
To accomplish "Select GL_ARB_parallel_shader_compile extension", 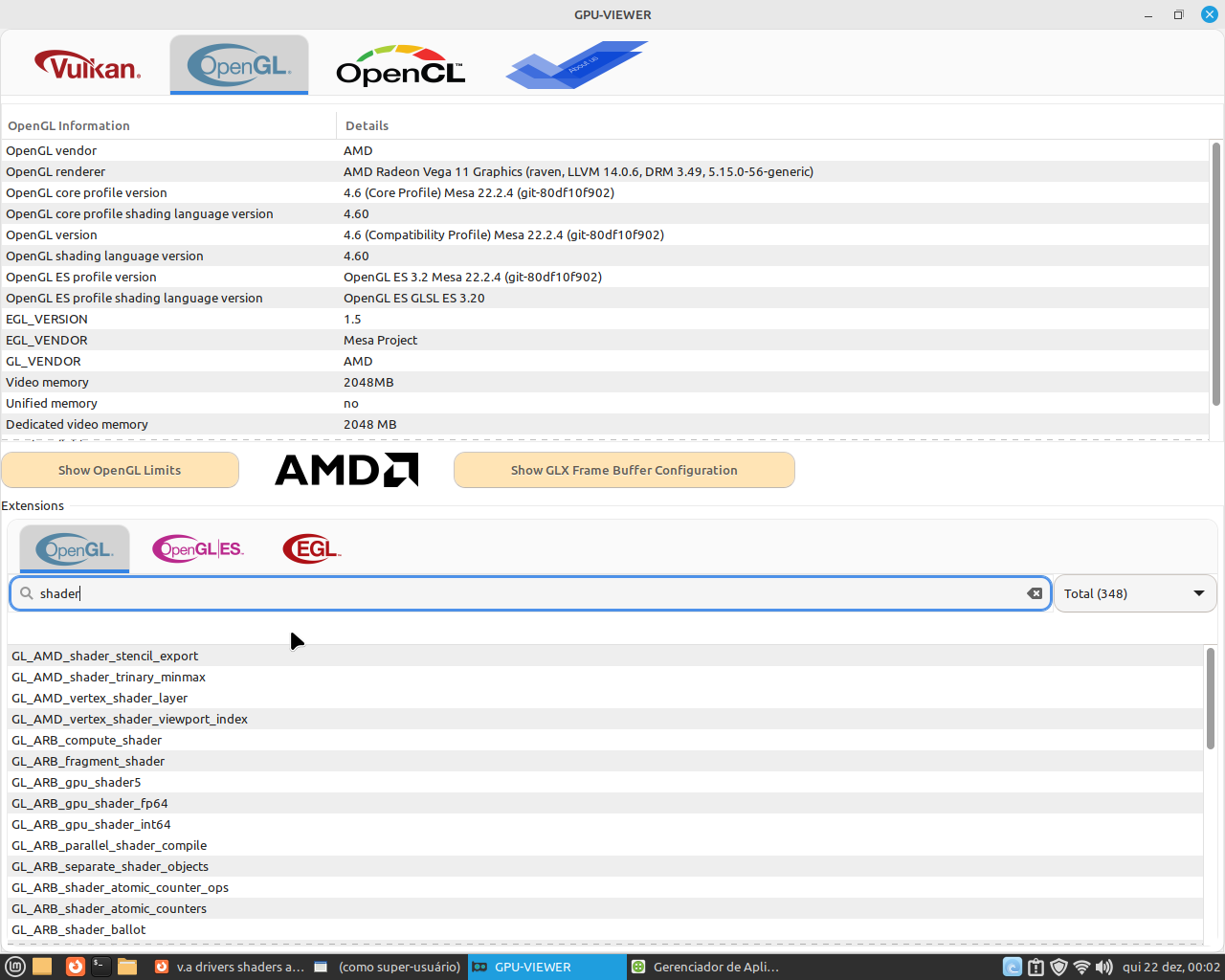I will coord(605,845).
